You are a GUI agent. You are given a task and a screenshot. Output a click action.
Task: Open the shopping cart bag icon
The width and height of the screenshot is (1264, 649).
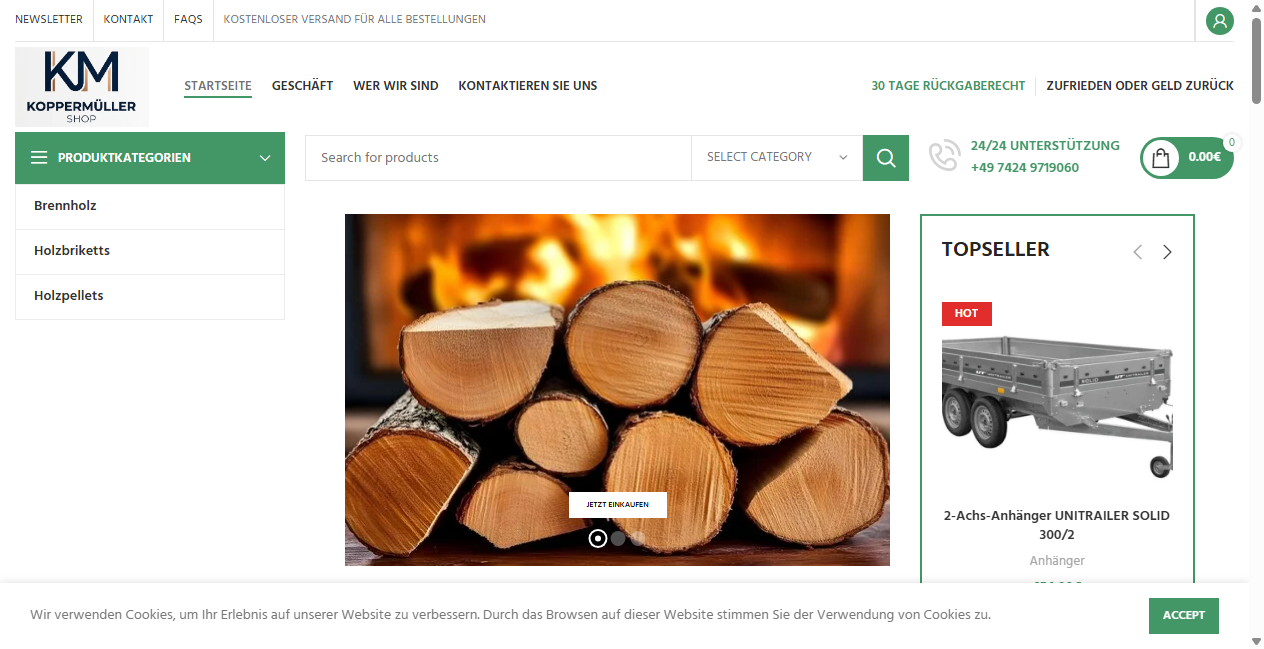tap(1161, 158)
